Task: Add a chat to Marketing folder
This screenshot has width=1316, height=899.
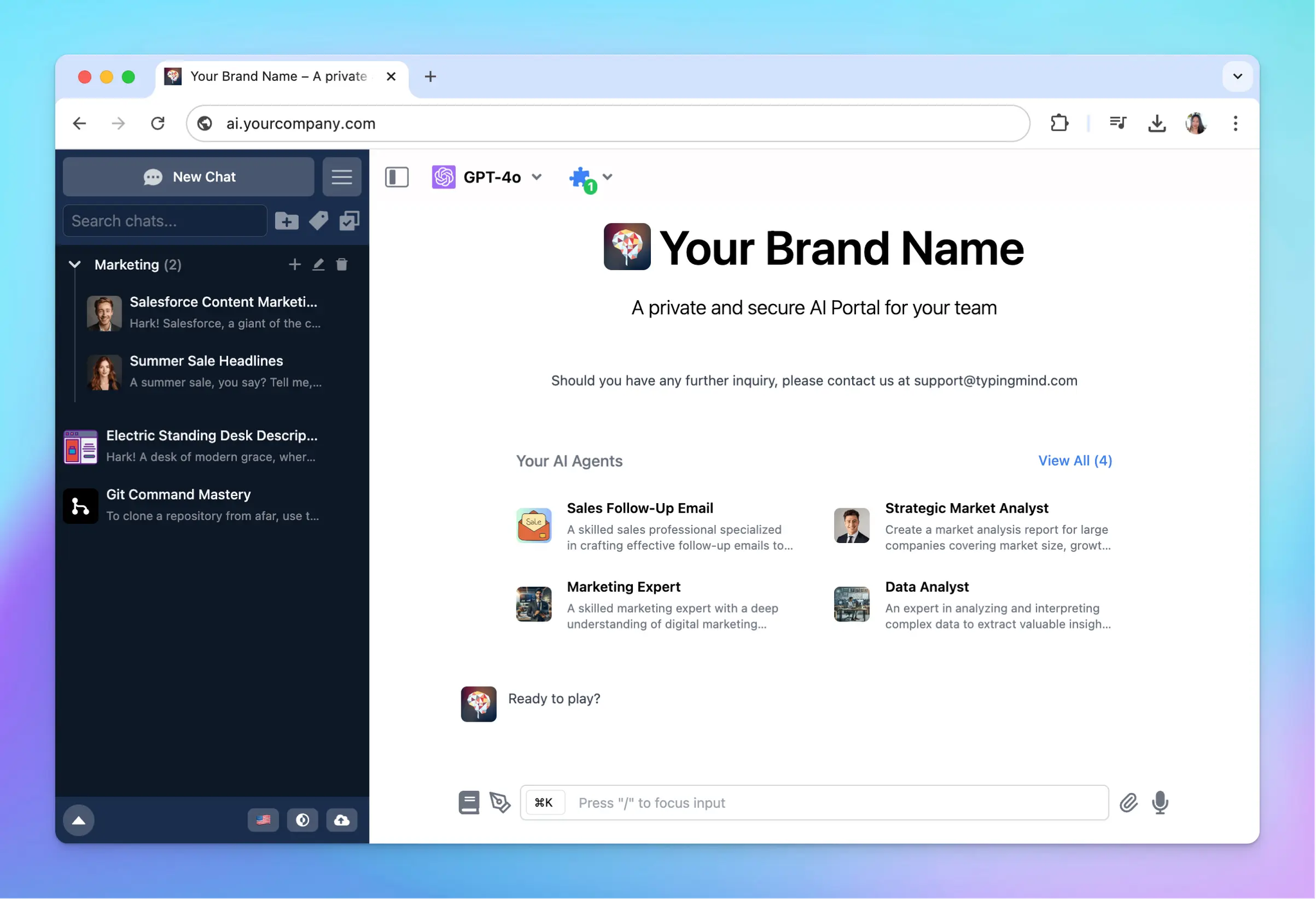Action: click(x=294, y=265)
